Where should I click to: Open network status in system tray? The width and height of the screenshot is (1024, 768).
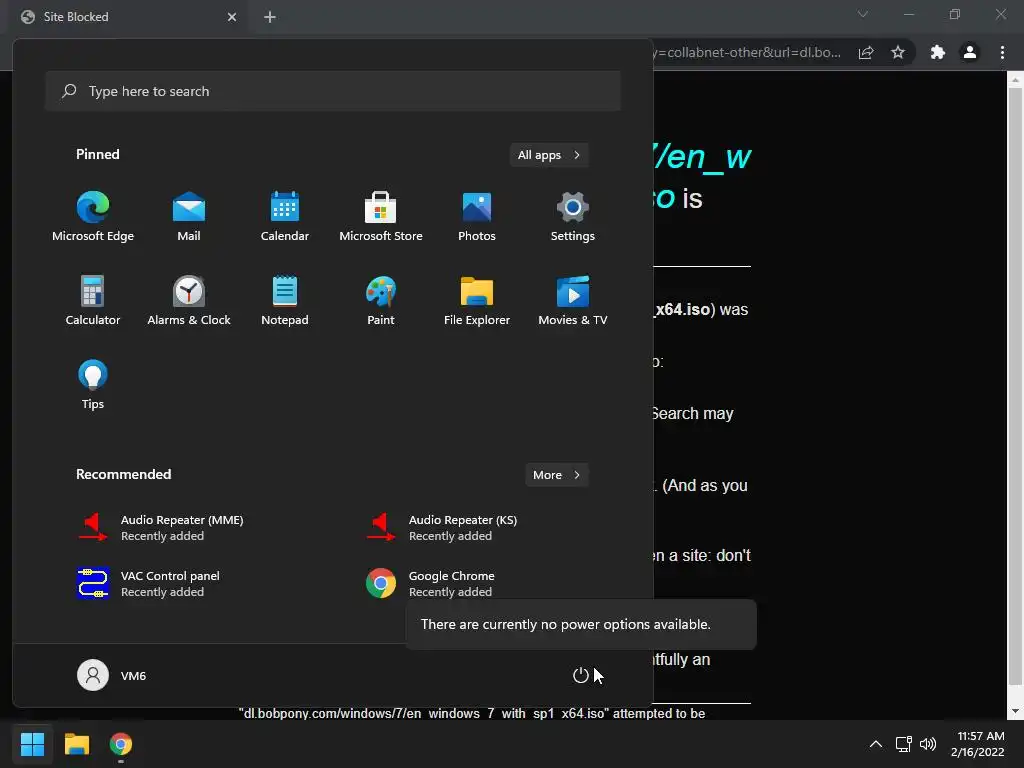pyautogui.click(x=904, y=744)
